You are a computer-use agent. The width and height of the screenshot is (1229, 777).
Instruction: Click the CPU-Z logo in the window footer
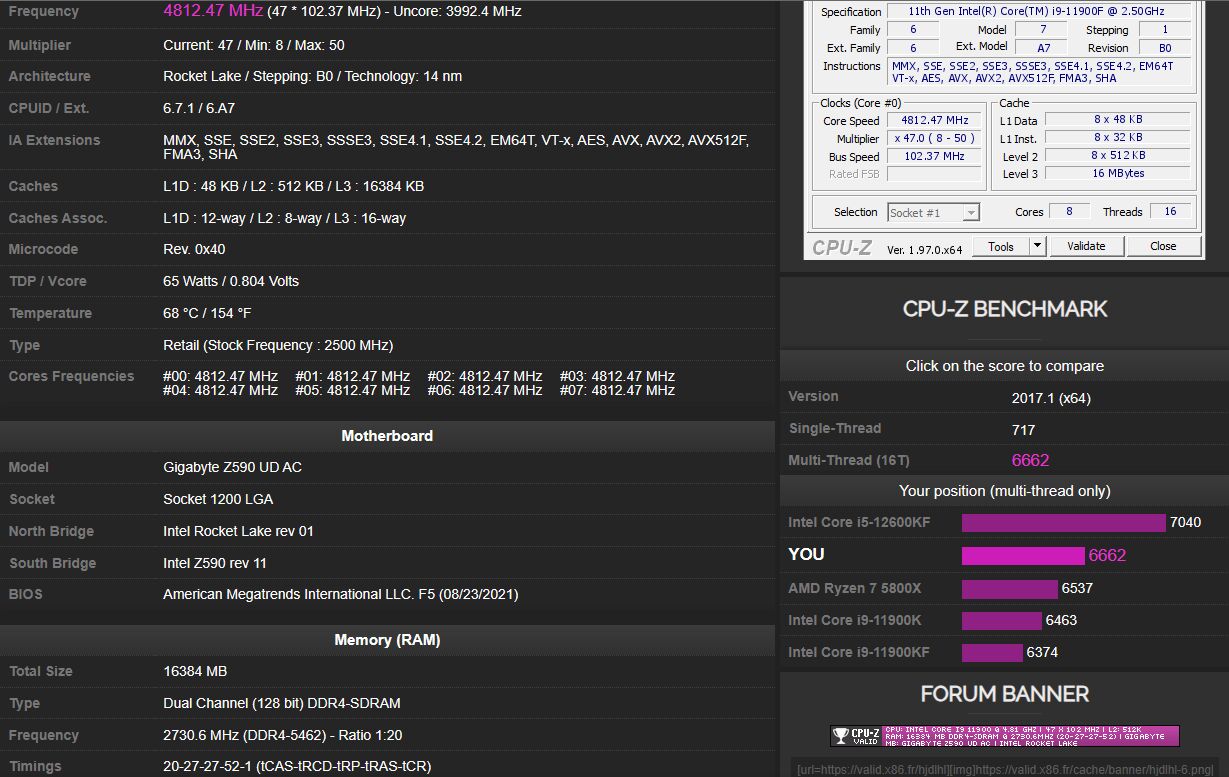pos(842,247)
